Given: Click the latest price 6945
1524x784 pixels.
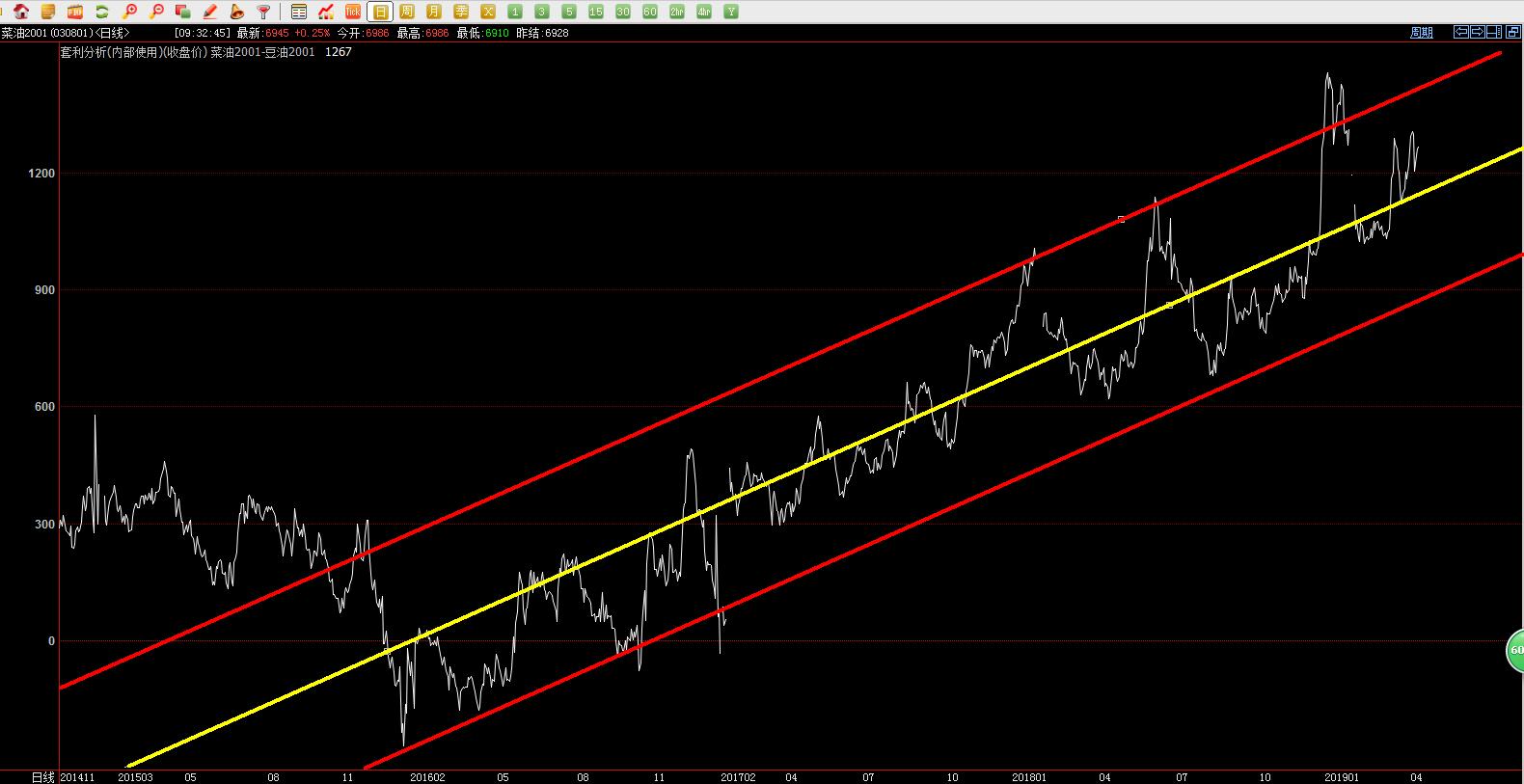Looking at the screenshot, I should coord(277,33).
